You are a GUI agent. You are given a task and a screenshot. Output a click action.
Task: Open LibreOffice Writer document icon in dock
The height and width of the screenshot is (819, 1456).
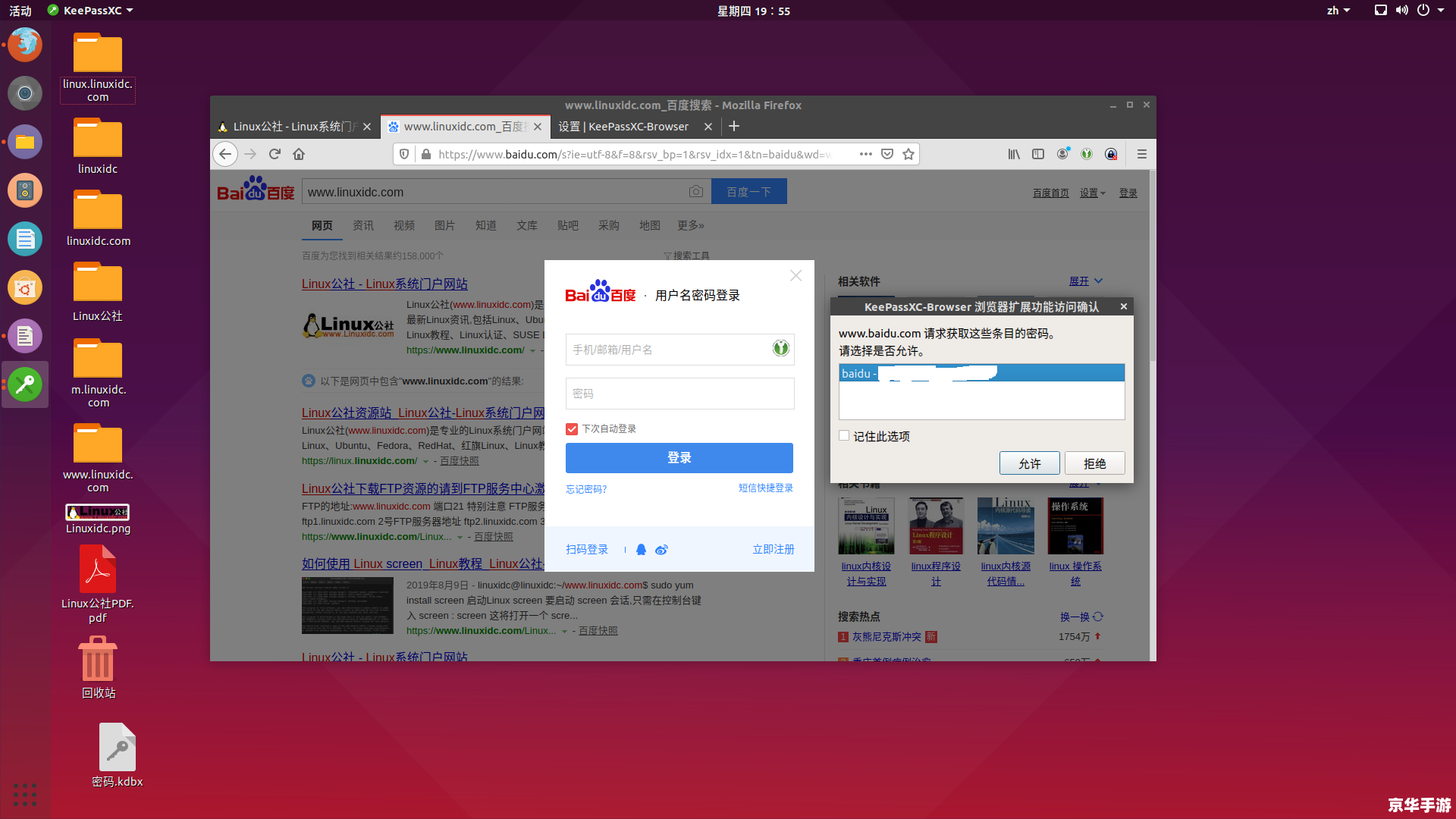point(25,239)
